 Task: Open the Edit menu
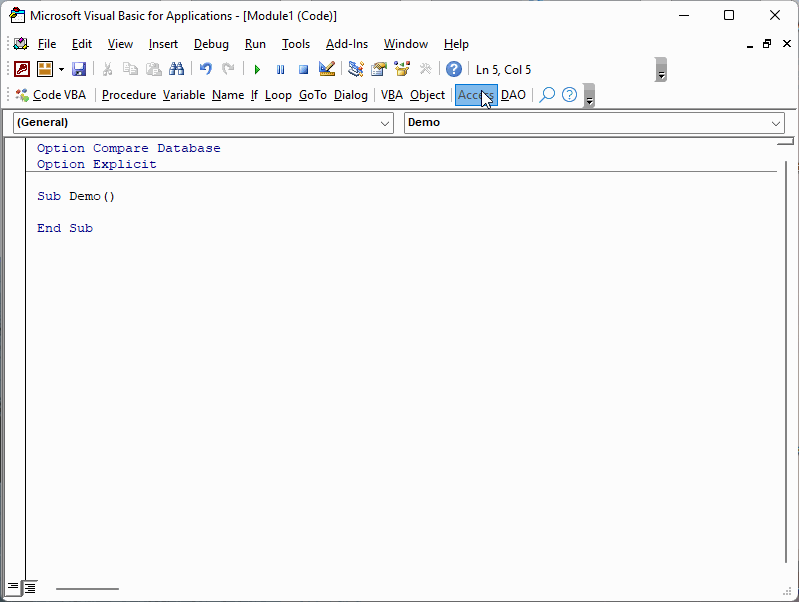(82, 44)
